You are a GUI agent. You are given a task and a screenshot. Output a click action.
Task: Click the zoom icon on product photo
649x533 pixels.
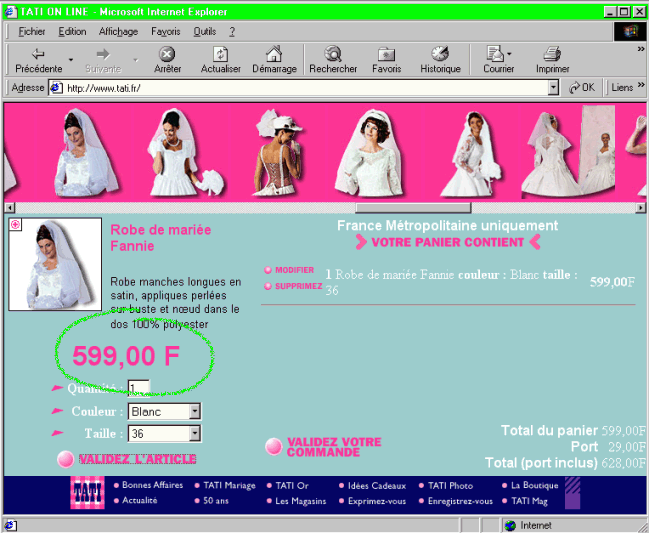pyautogui.click(x=15, y=224)
